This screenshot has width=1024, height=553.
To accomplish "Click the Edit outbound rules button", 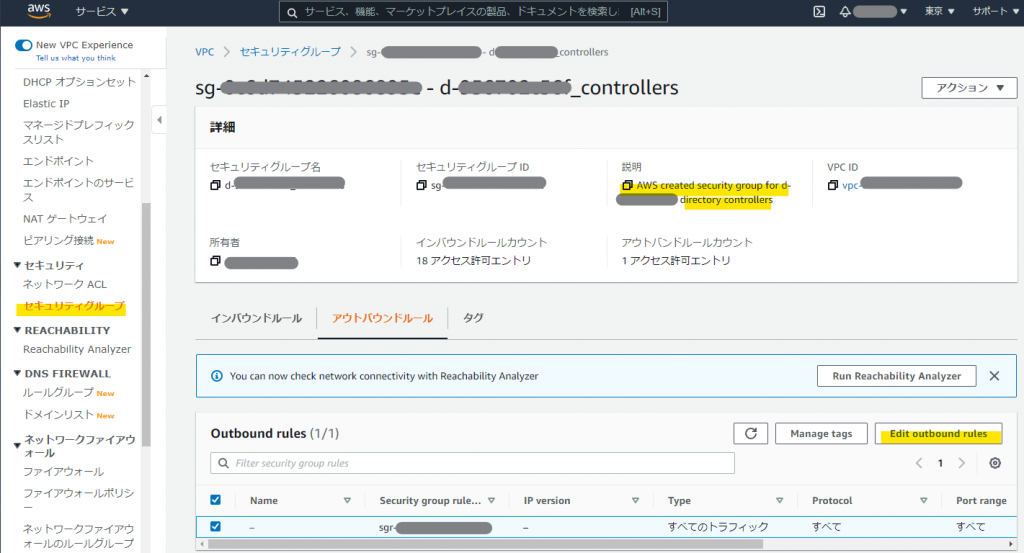I will pos(938,434).
